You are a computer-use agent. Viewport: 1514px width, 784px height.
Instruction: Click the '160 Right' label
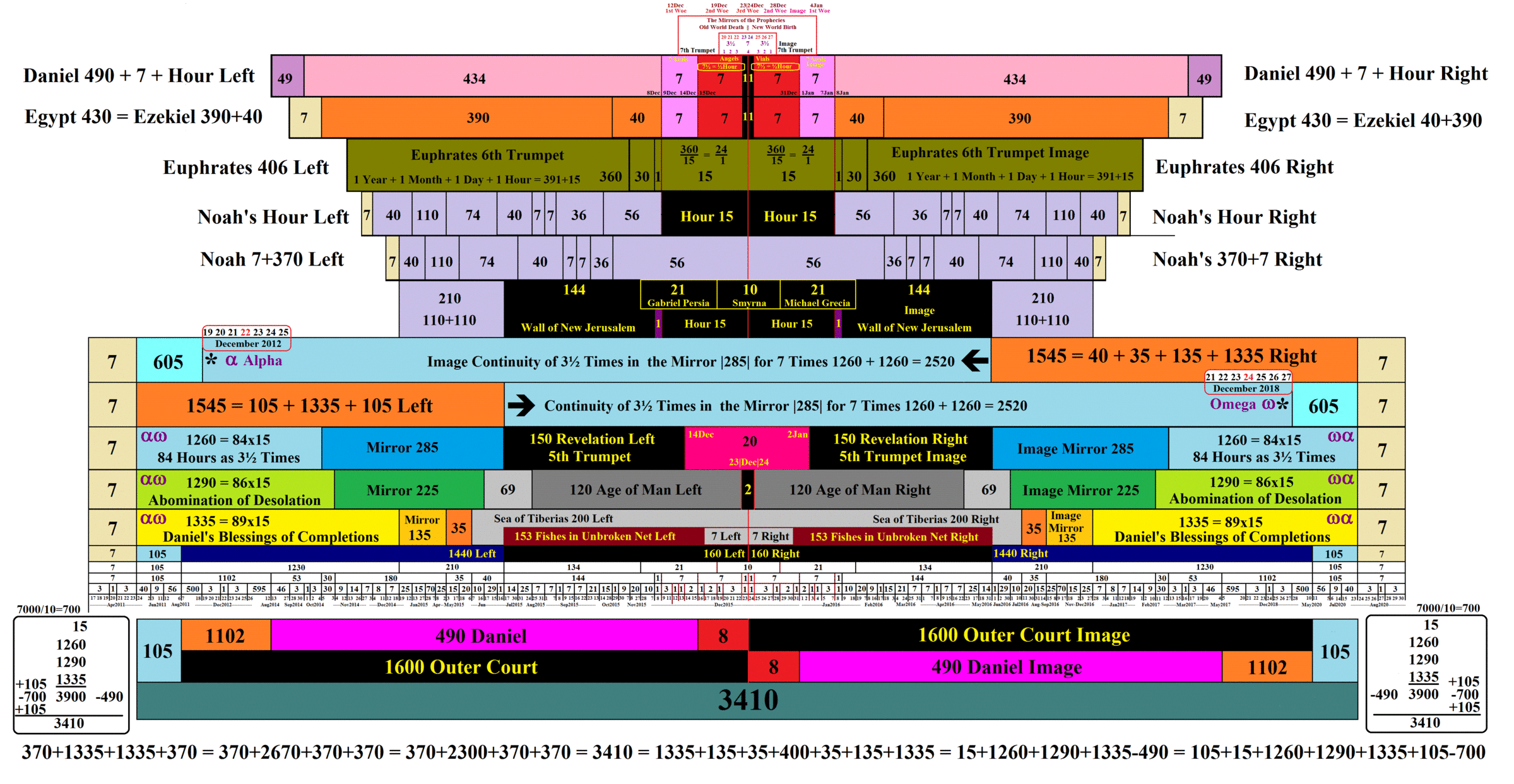coord(775,553)
